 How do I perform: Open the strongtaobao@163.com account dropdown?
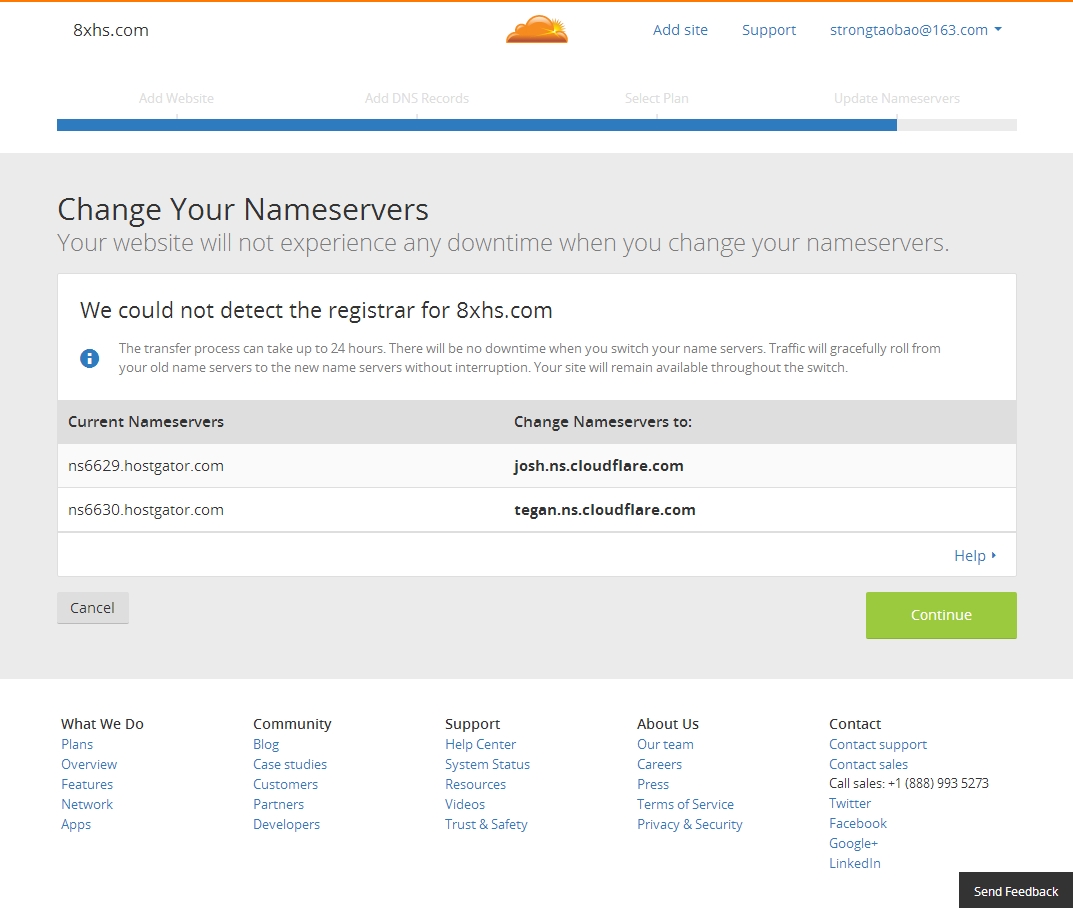click(916, 30)
